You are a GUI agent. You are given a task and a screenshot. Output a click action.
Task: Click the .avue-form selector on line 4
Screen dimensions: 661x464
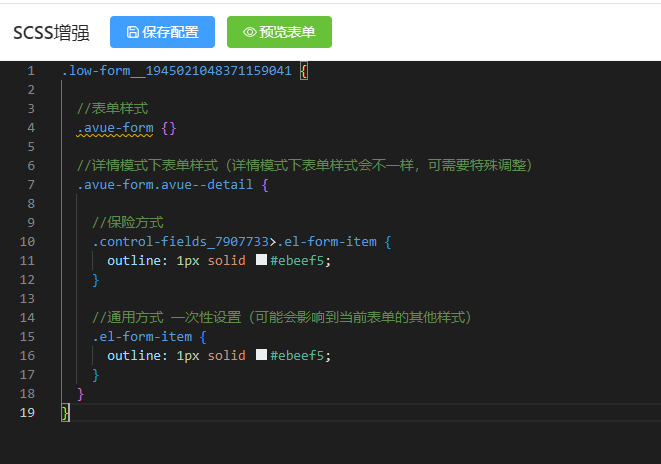tap(115, 128)
